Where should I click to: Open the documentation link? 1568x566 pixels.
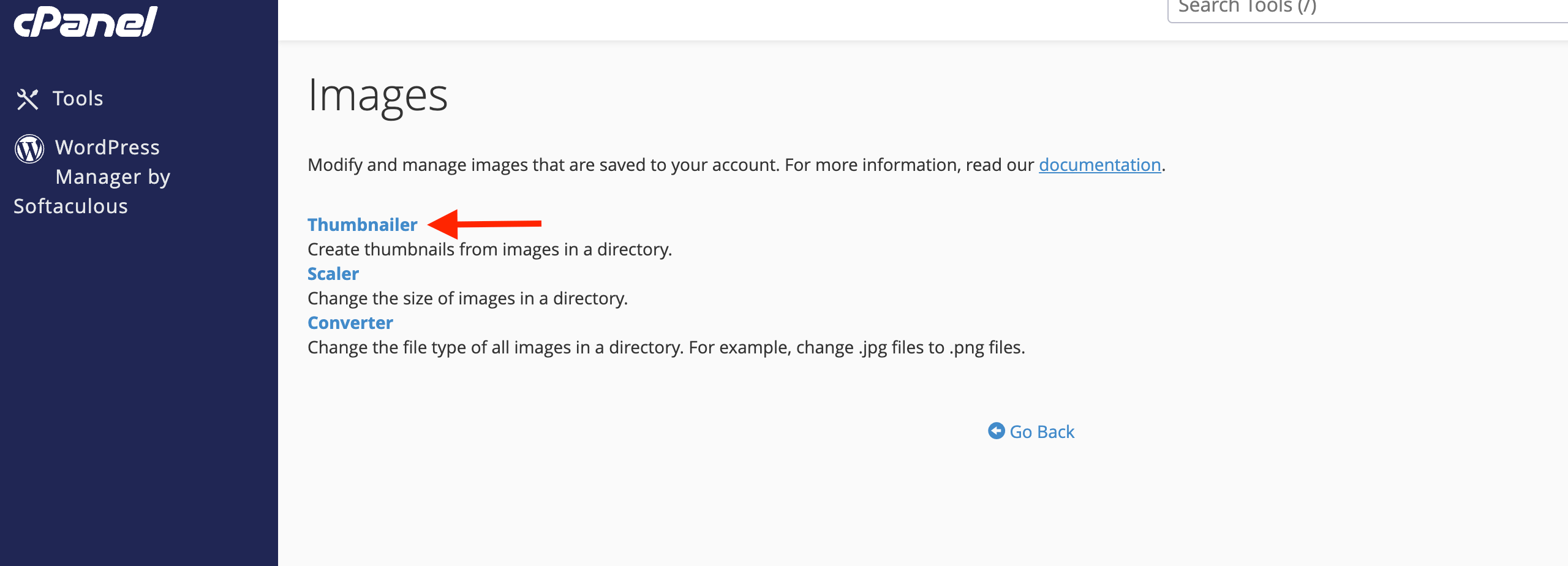(1099, 165)
